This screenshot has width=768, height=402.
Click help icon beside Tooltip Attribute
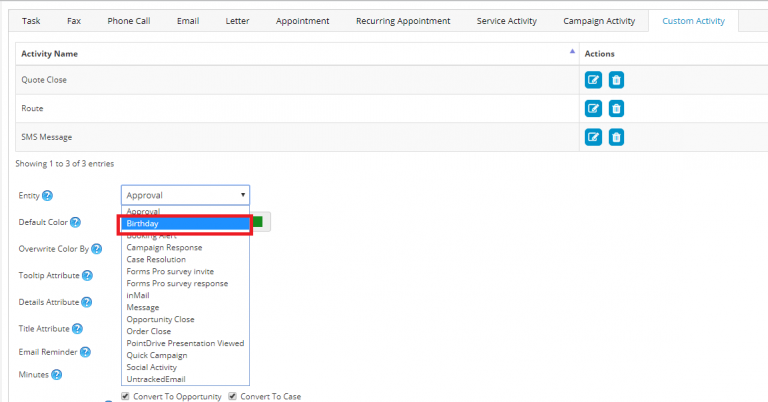pyautogui.click(x=87, y=275)
